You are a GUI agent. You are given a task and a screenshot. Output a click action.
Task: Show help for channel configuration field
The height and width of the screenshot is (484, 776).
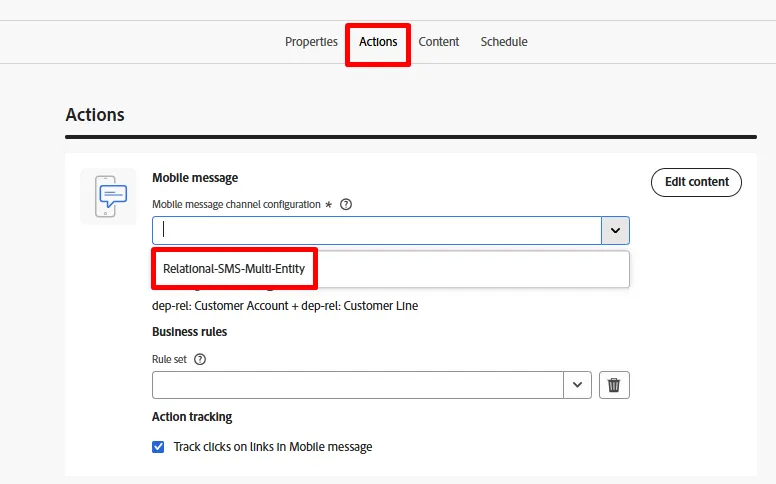point(346,204)
